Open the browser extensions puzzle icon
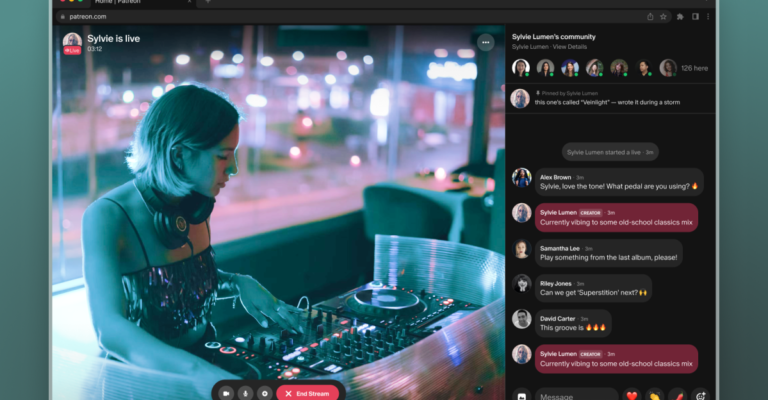The height and width of the screenshot is (400, 768). coord(680,17)
